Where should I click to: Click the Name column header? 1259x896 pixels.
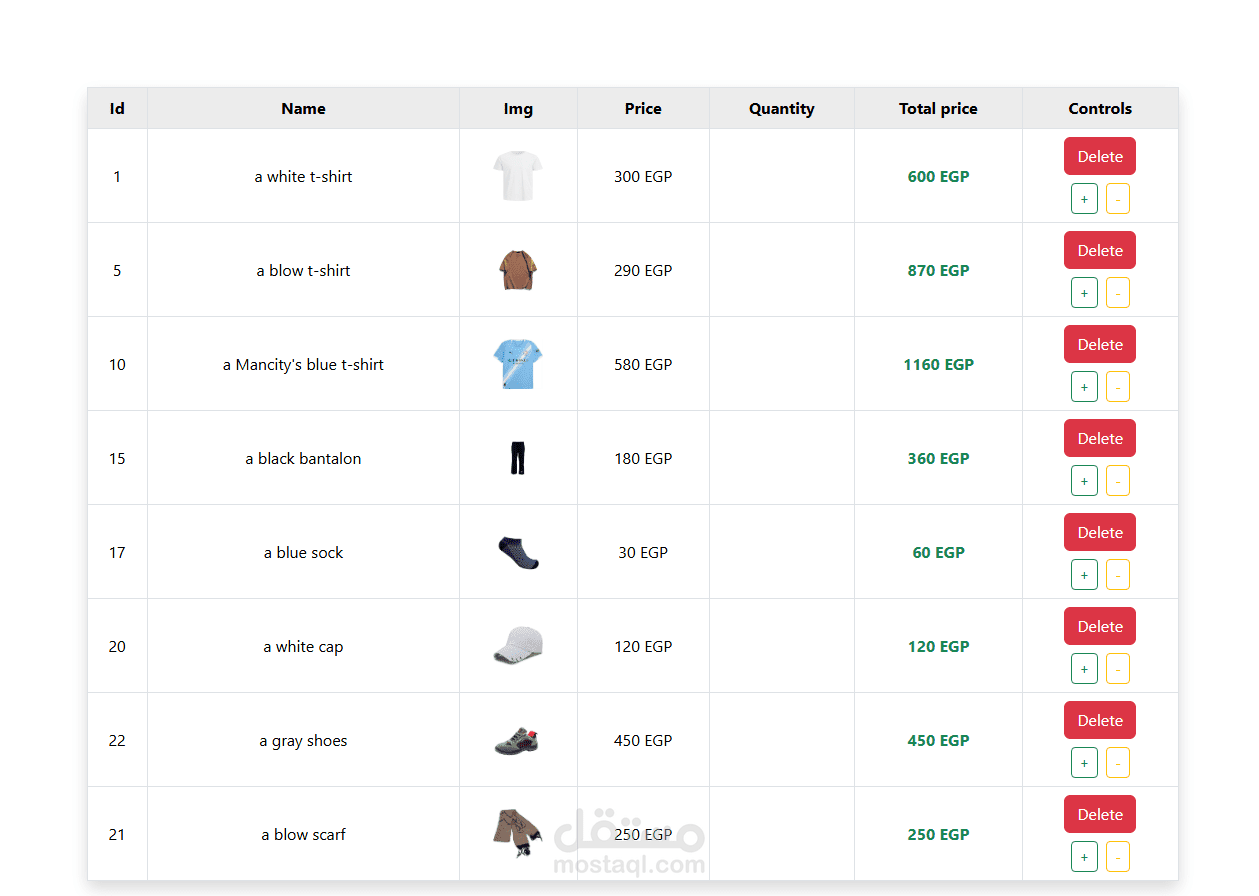(303, 109)
